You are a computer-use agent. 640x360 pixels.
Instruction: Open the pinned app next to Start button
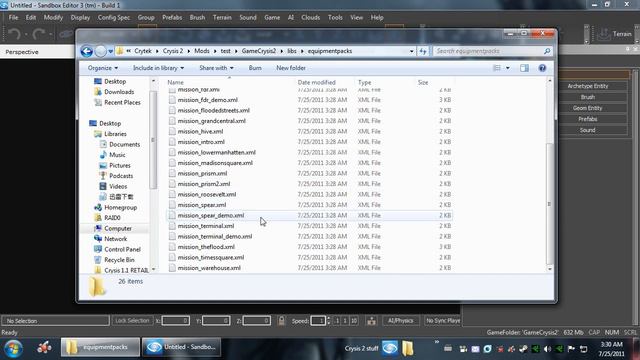pyautogui.click(x=44, y=348)
